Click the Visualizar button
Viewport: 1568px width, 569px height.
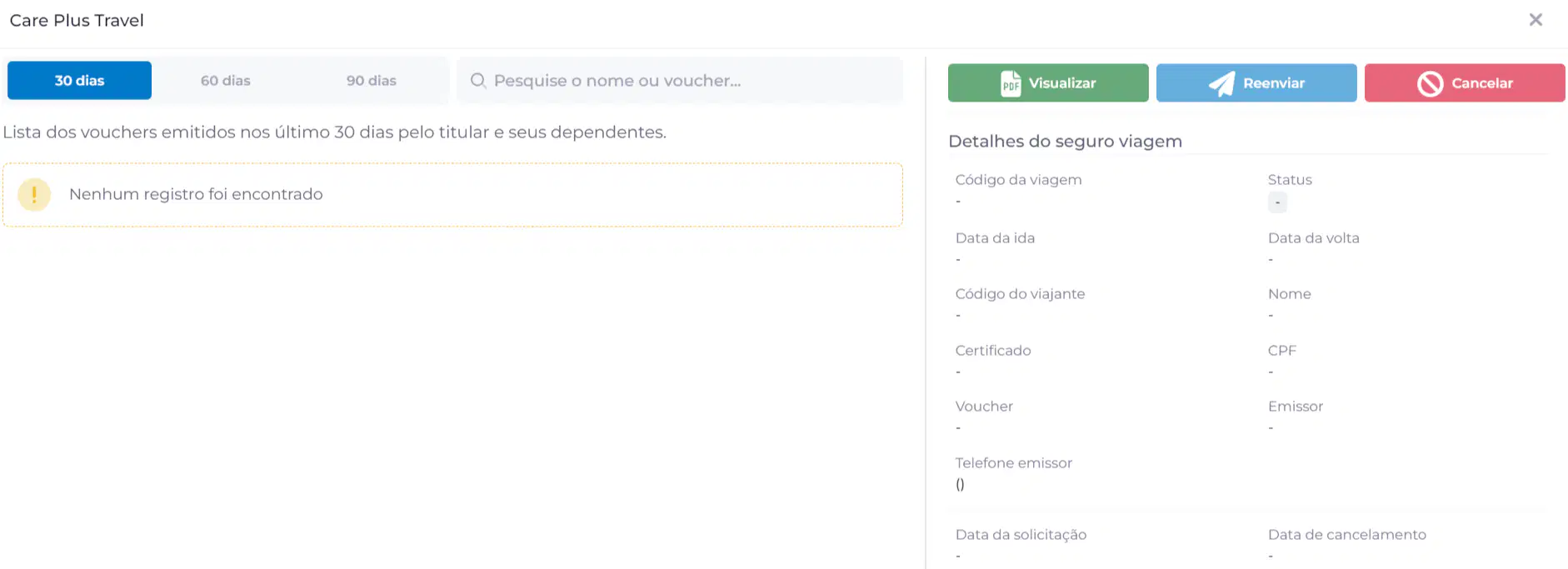pos(1048,83)
